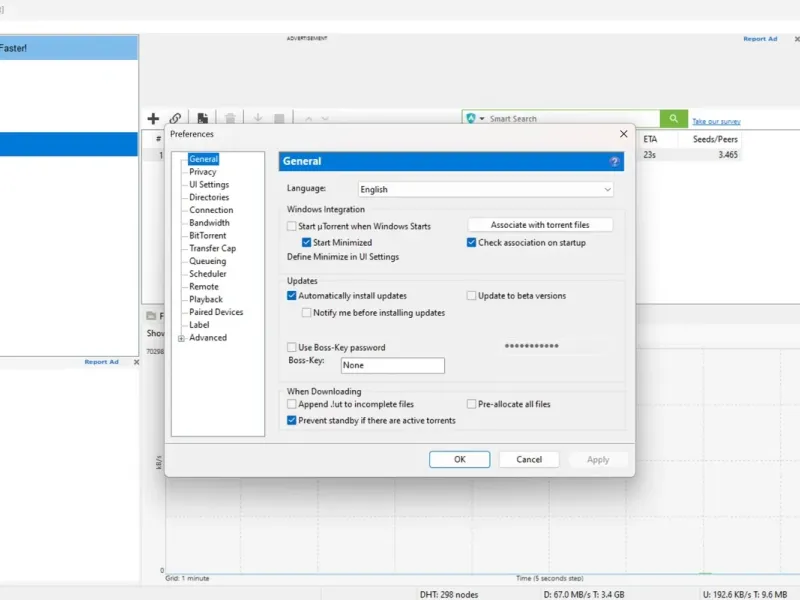Uncheck Prevent standby if there are active torrents

[x=291, y=420]
